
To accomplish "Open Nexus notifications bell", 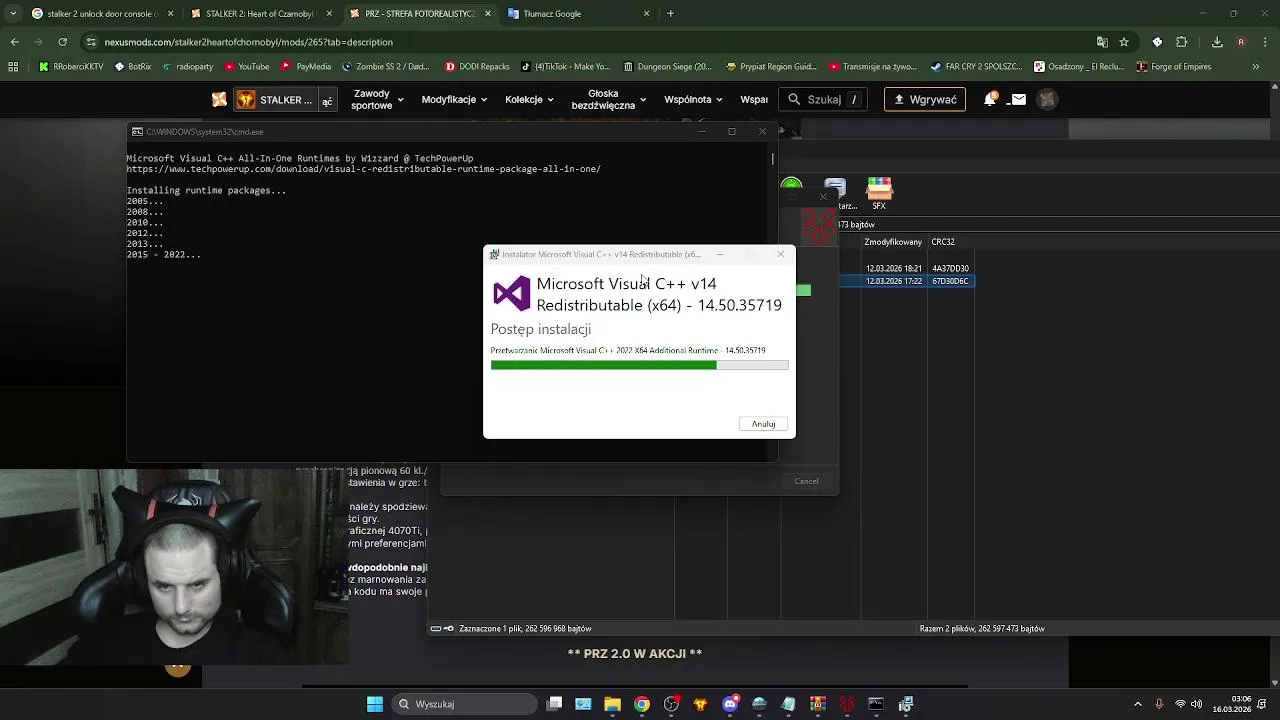I will pyautogui.click(x=990, y=99).
